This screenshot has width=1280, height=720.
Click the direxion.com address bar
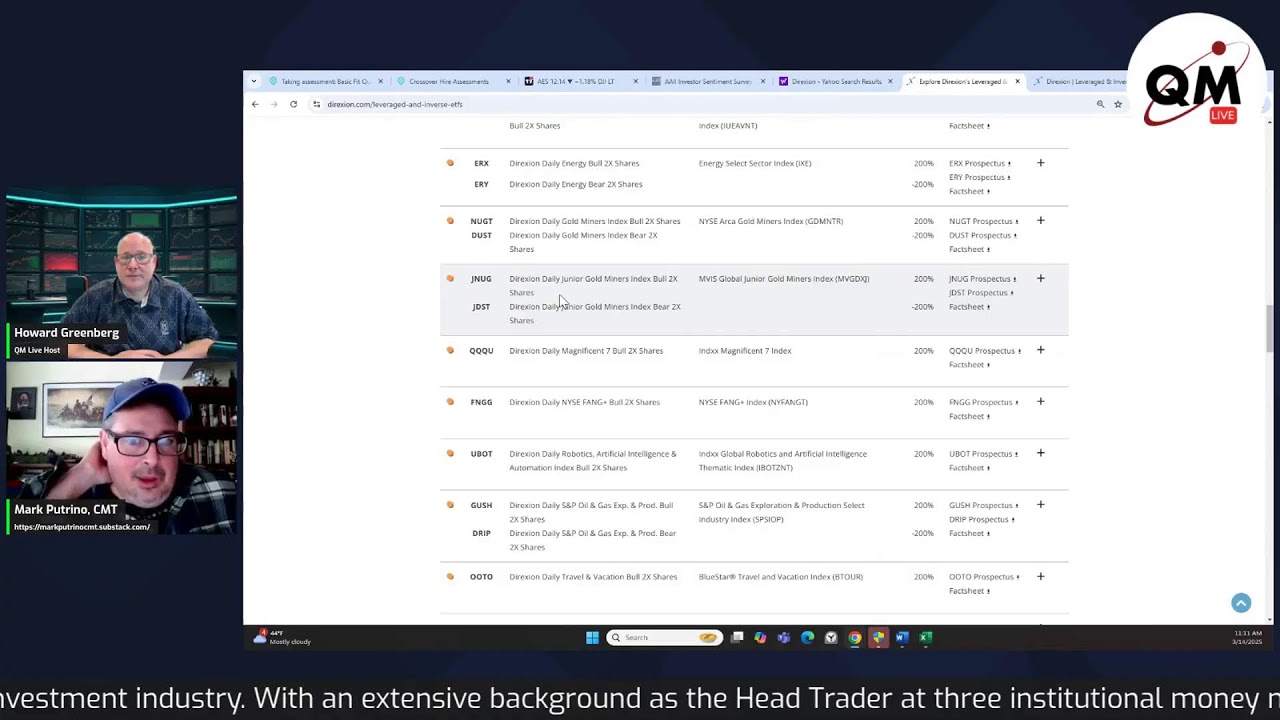pyautogui.click(x=700, y=104)
